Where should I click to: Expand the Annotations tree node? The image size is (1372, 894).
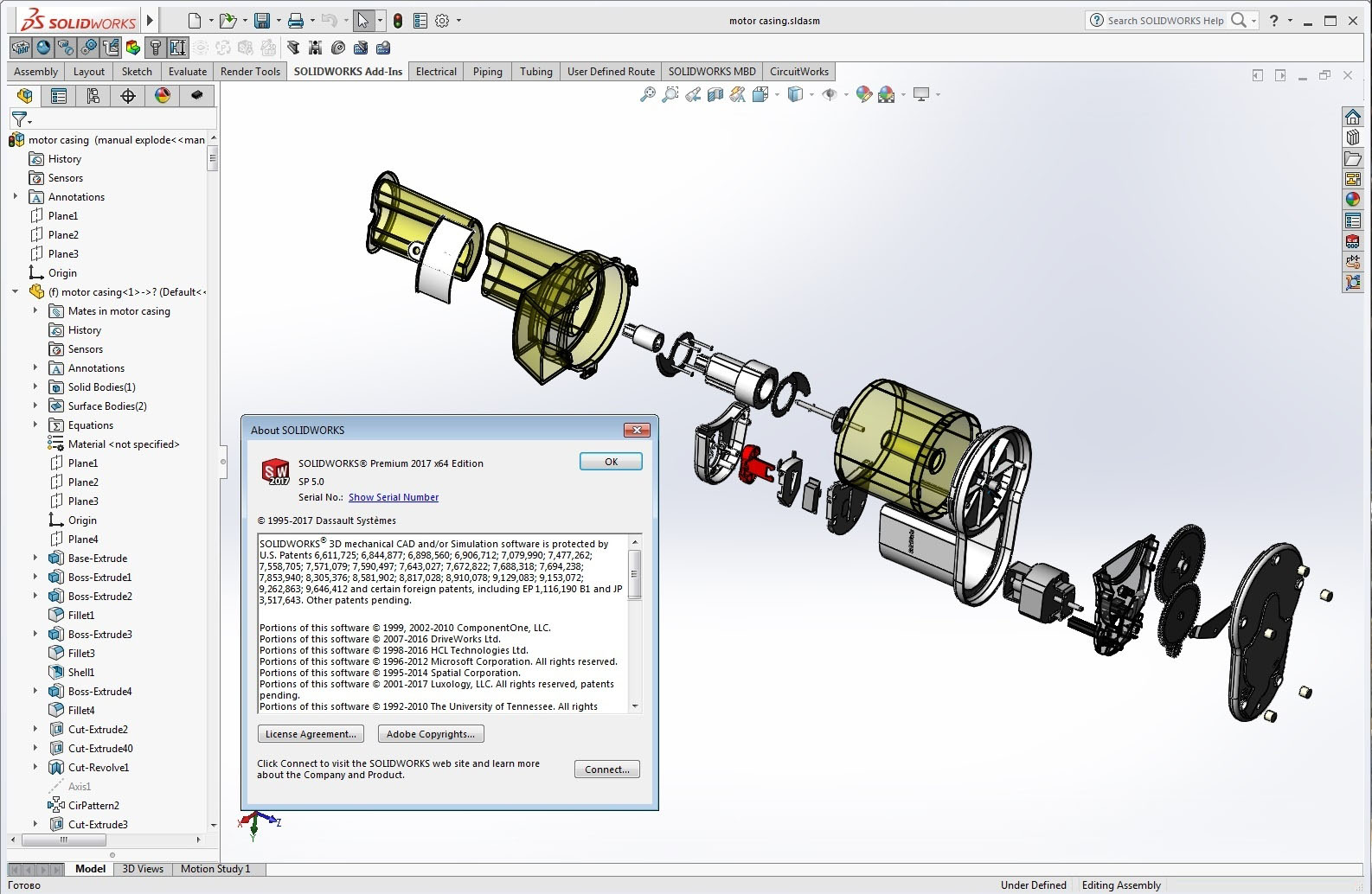tap(16, 197)
